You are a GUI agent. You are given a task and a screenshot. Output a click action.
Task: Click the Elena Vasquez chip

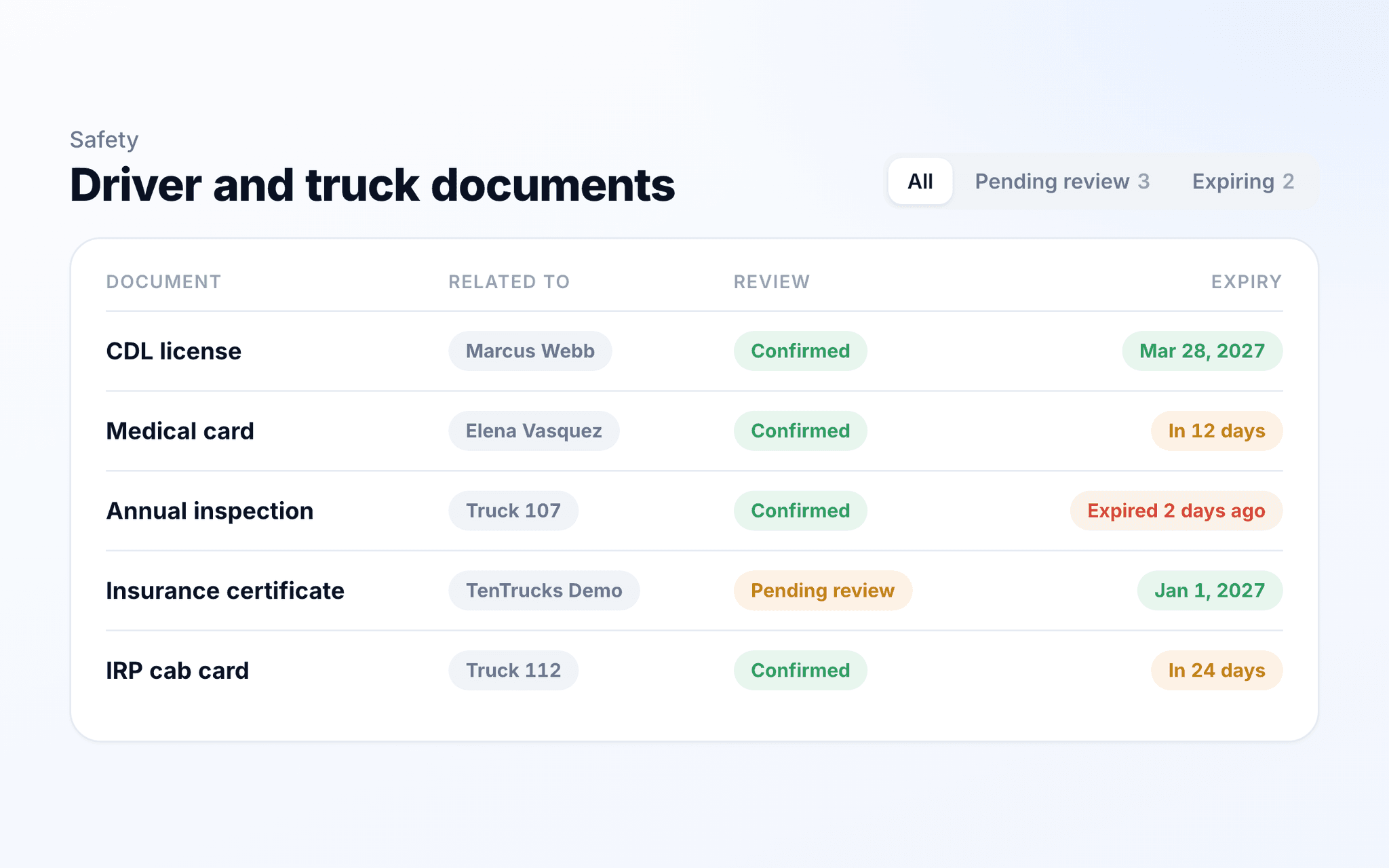[x=534, y=431]
